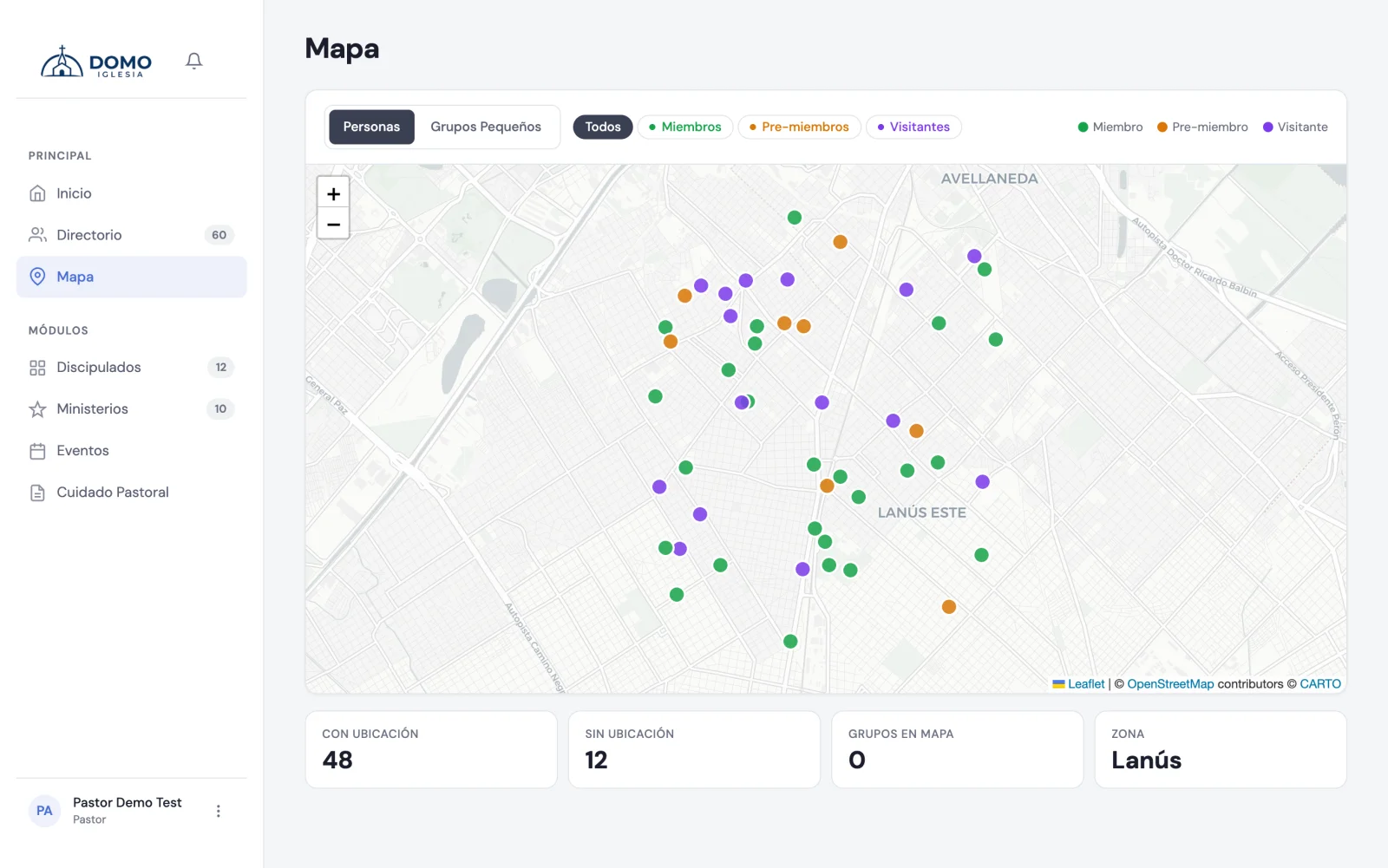The image size is (1388, 868).
Task: Zoom out on the map
Action: tap(333, 224)
